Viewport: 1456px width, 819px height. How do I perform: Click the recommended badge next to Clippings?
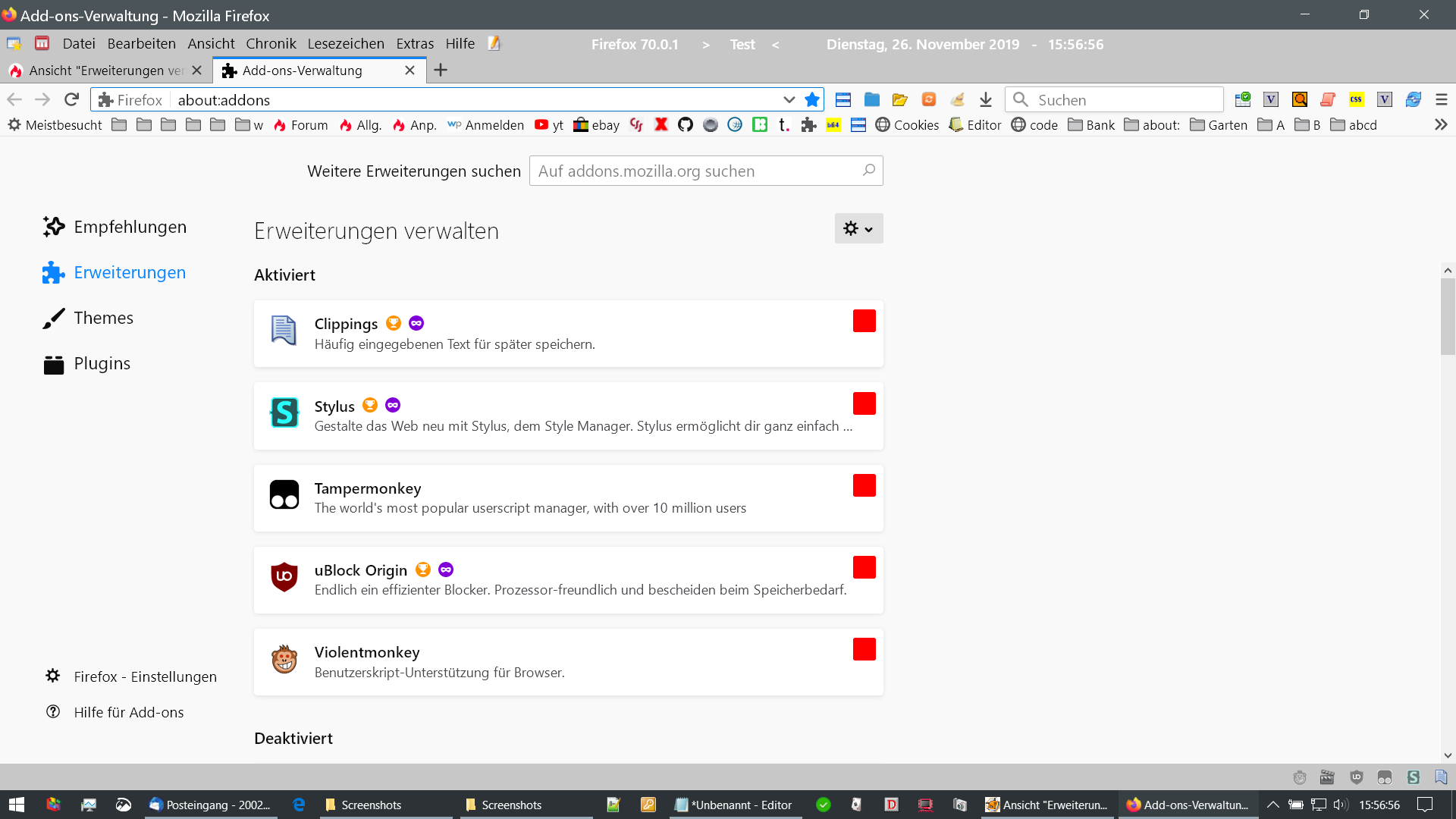[393, 323]
